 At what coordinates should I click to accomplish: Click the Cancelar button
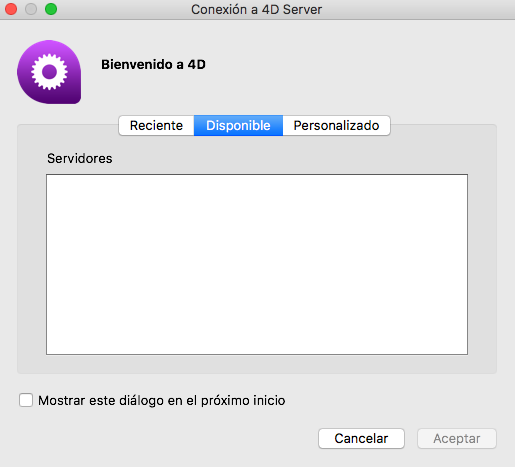(x=361, y=438)
